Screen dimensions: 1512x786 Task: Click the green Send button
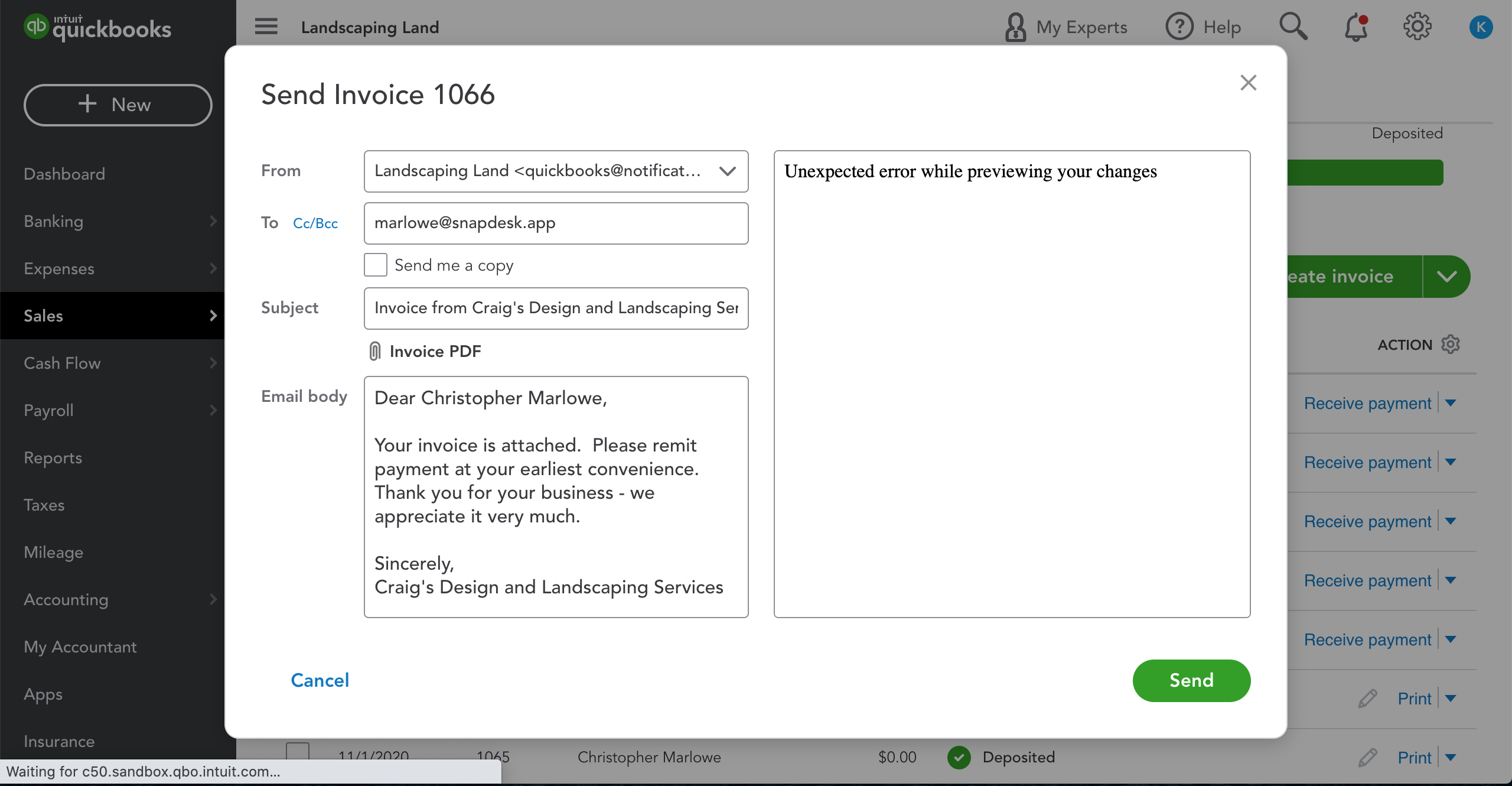click(1191, 680)
